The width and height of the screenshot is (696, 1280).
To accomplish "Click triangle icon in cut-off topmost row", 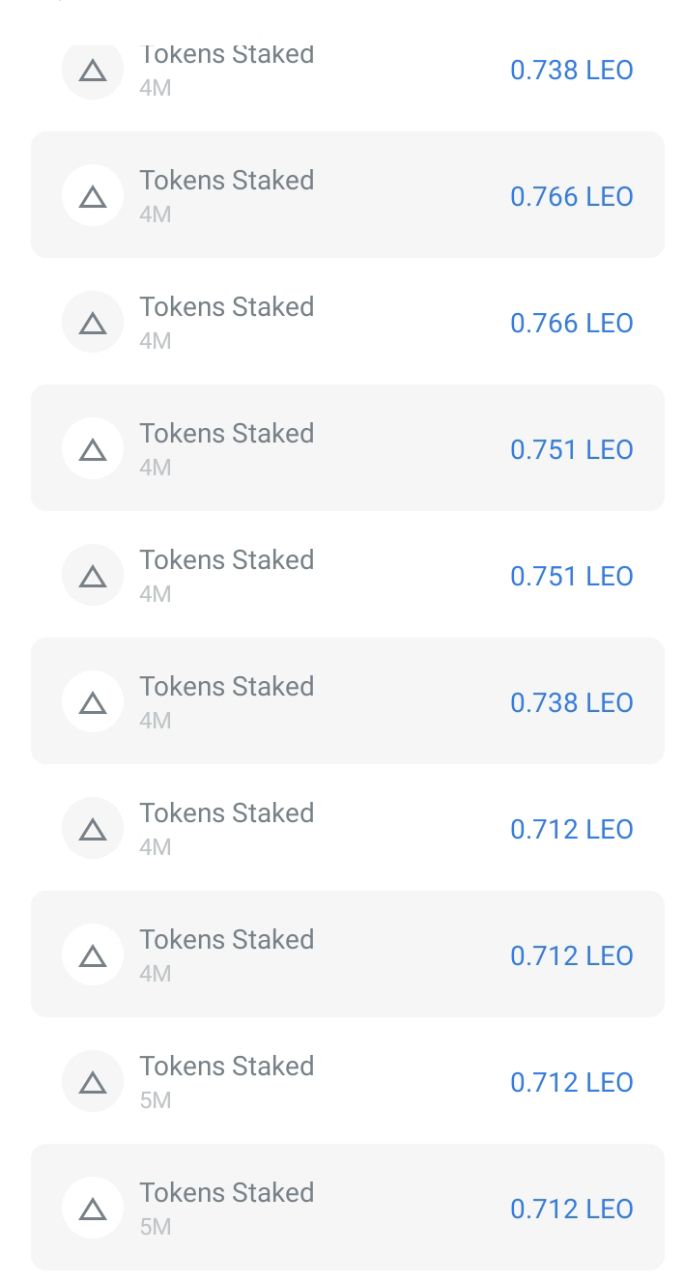I will click(93, 70).
